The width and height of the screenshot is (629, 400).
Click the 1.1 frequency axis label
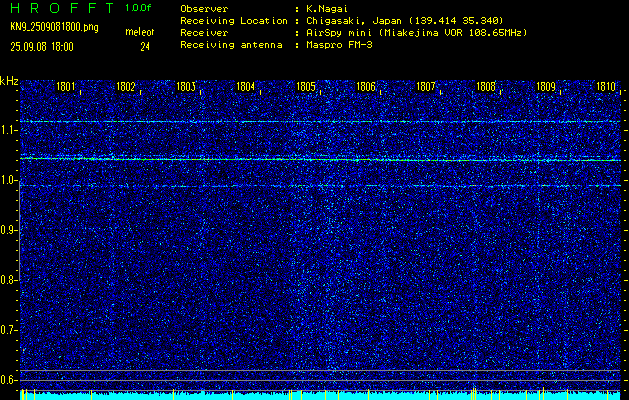tap(8, 130)
